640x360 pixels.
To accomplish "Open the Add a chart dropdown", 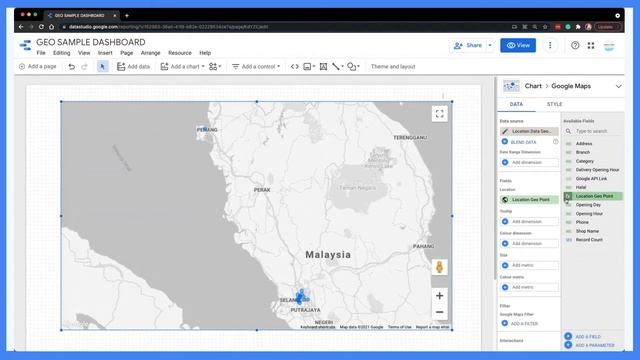I will pos(182,67).
